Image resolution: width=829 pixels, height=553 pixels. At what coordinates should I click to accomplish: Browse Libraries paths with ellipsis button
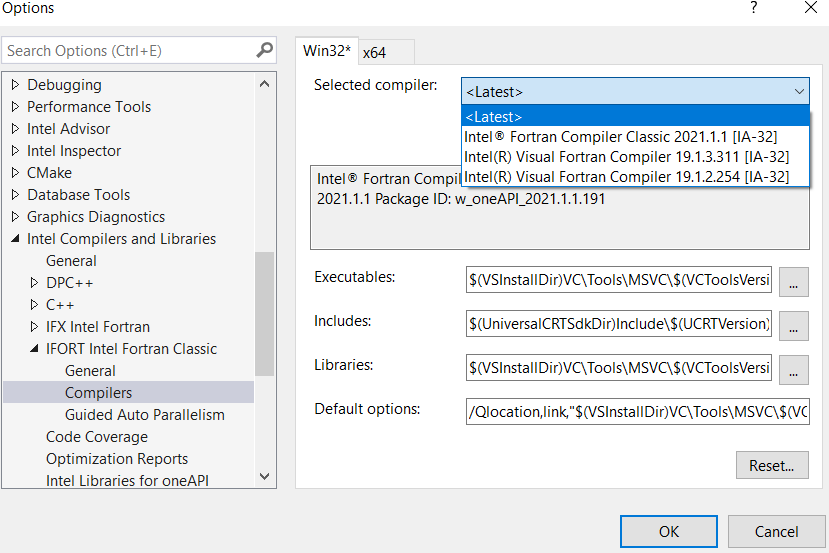[x=794, y=370]
